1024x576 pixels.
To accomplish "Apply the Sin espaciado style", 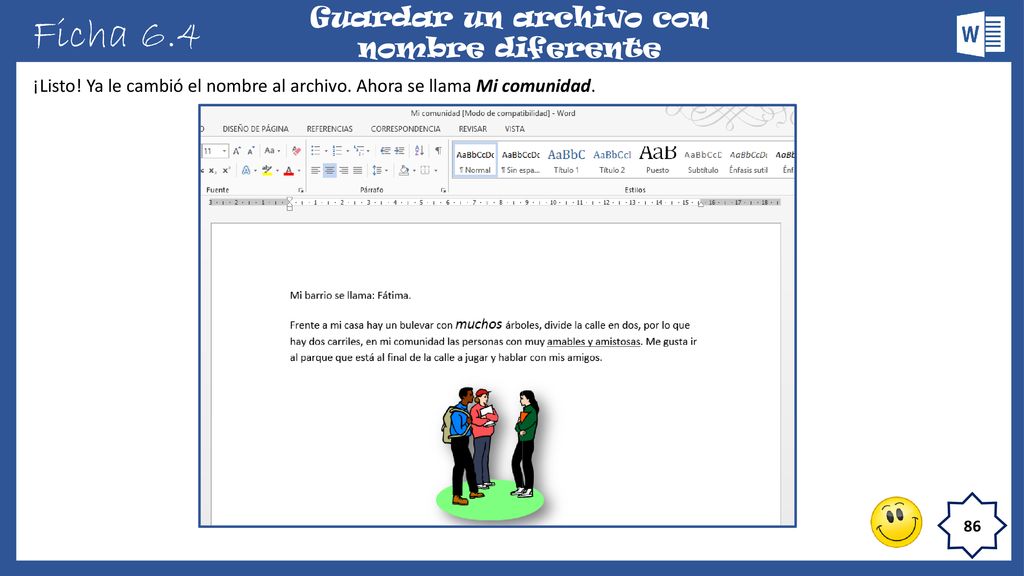I will click(x=520, y=161).
